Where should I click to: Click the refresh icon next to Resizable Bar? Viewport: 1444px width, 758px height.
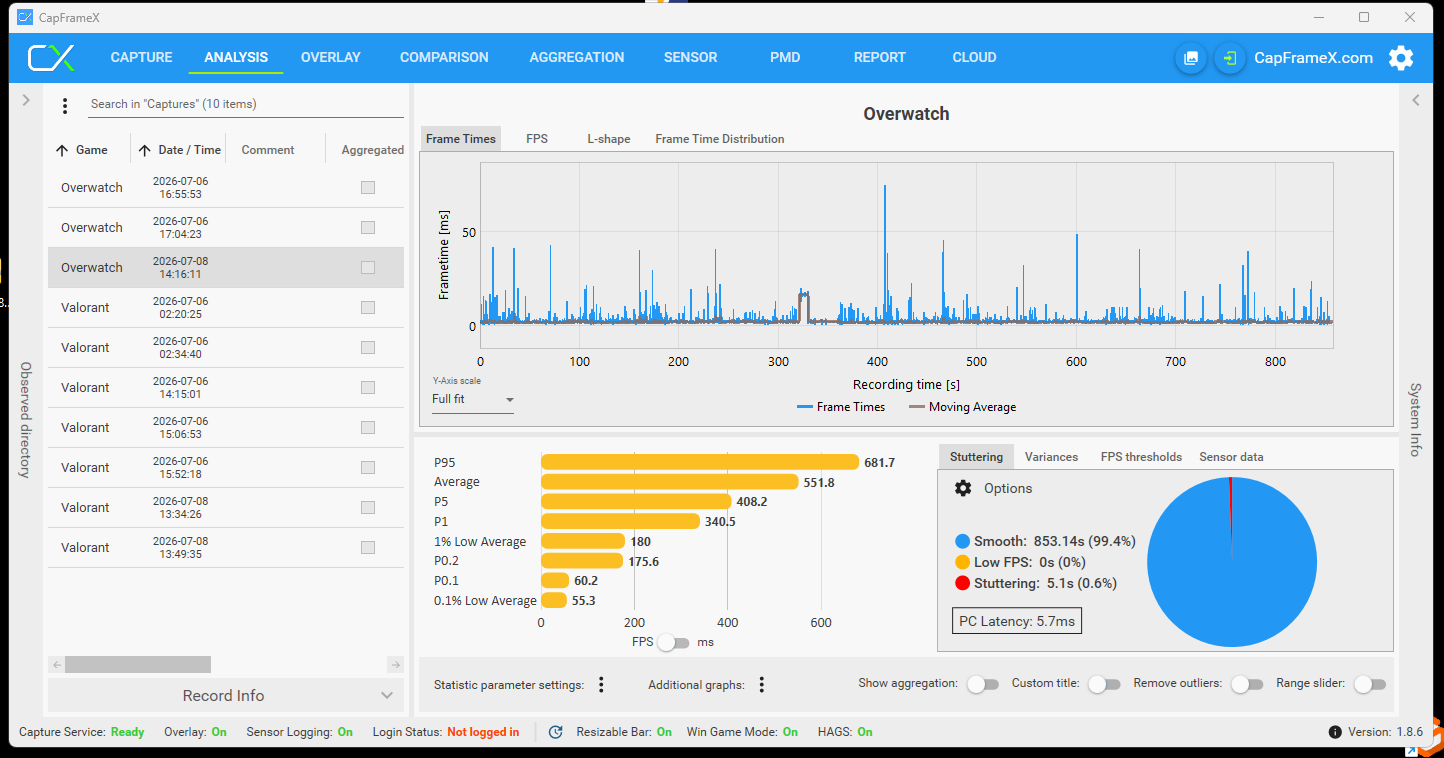(556, 732)
